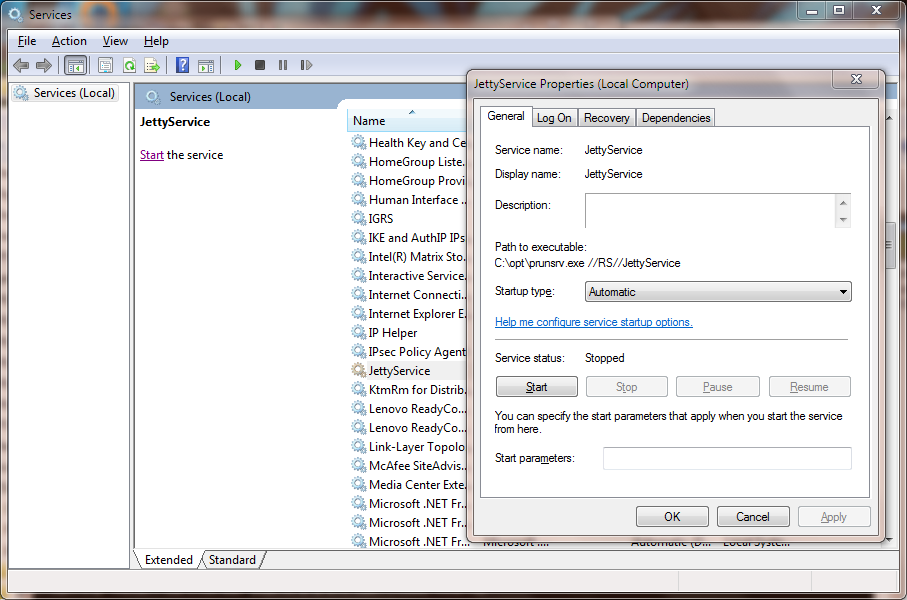The width and height of the screenshot is (907, 600).
Task: Open the Properties toolbar icon
Action: [x=105, y=65]
